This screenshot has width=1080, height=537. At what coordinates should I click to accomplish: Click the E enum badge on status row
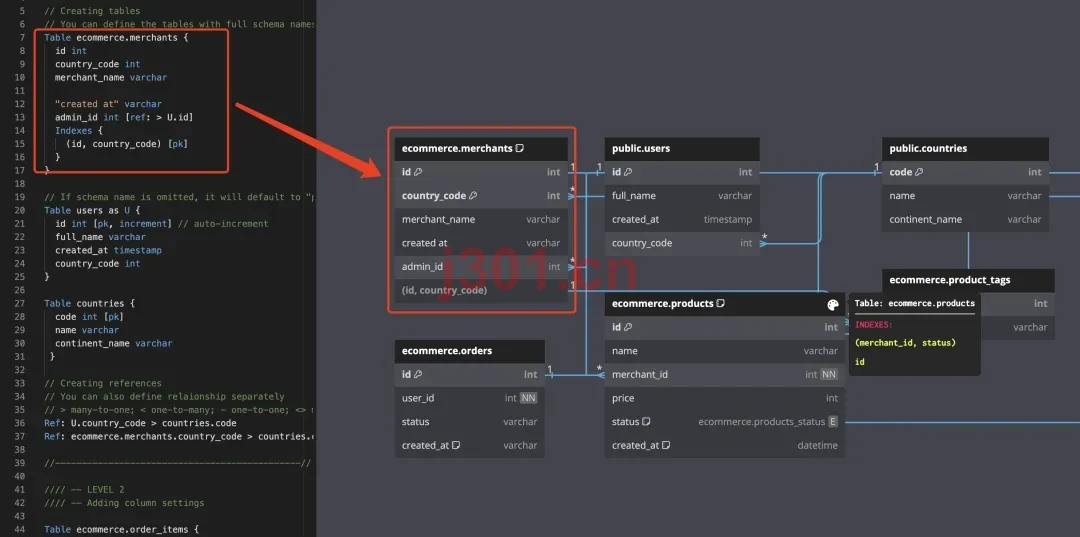pyautogui.click(x=833, y=421)
